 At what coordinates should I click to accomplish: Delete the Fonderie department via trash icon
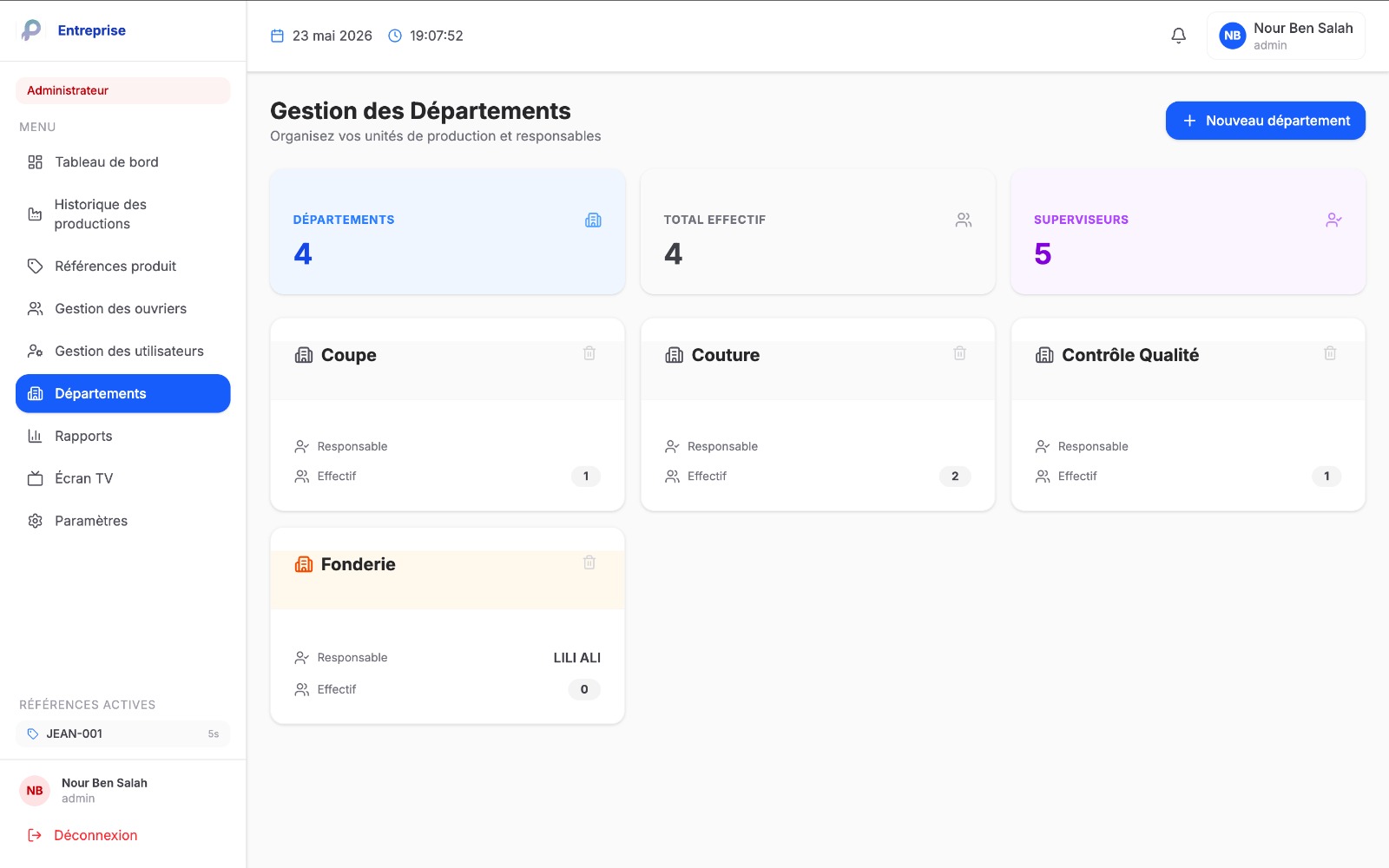[589, 562]
